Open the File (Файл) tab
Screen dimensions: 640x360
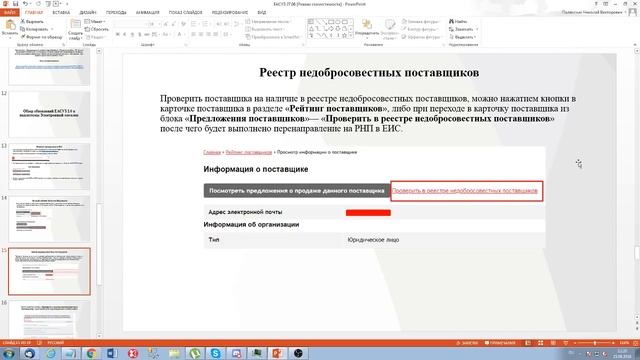[9, 13]
